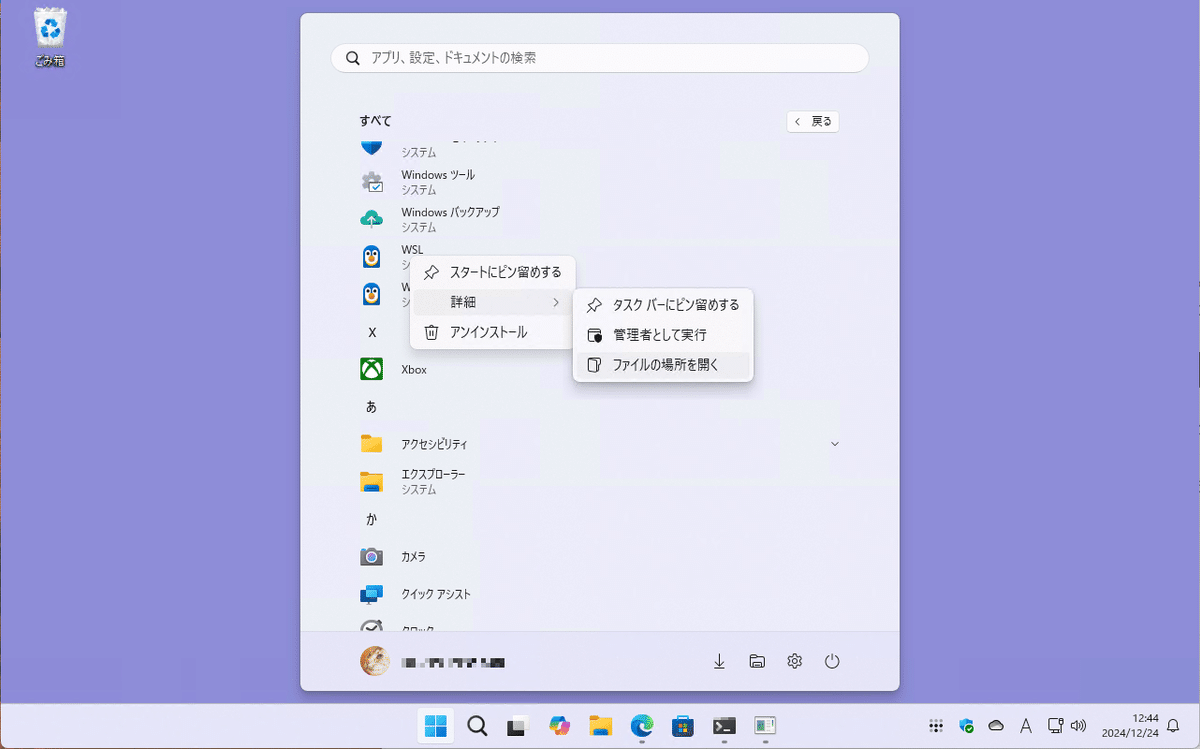Choose 管理者として実行
The height and width of the screenshot is (749, 1200).
(x=663, y=335)
